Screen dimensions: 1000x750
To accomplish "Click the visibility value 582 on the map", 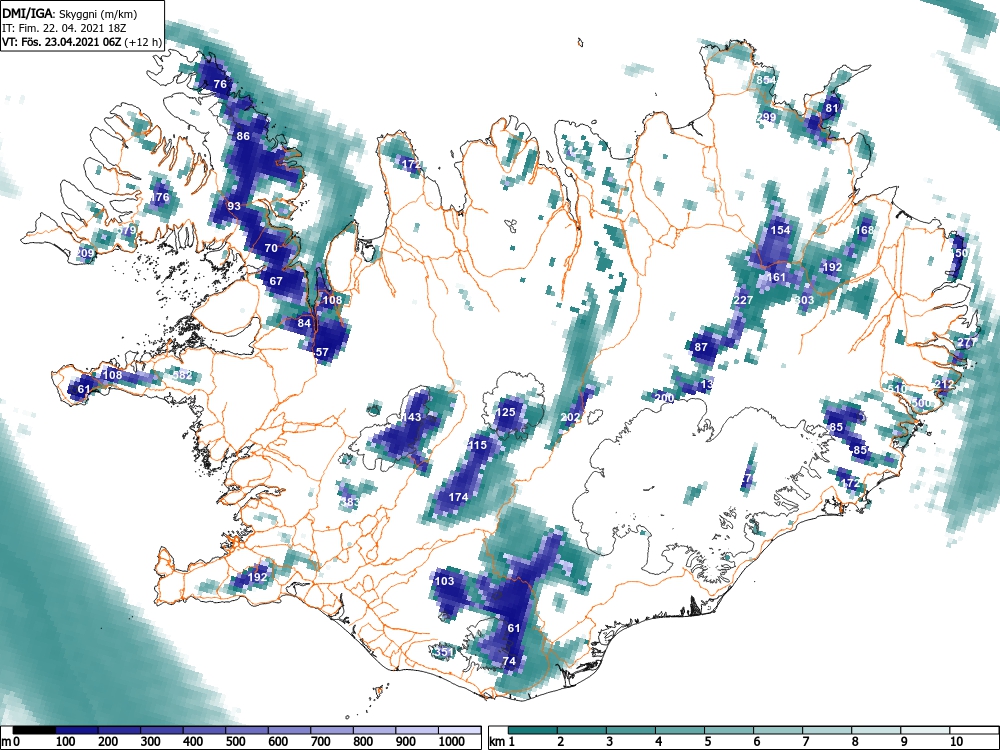I will [182, 375].
